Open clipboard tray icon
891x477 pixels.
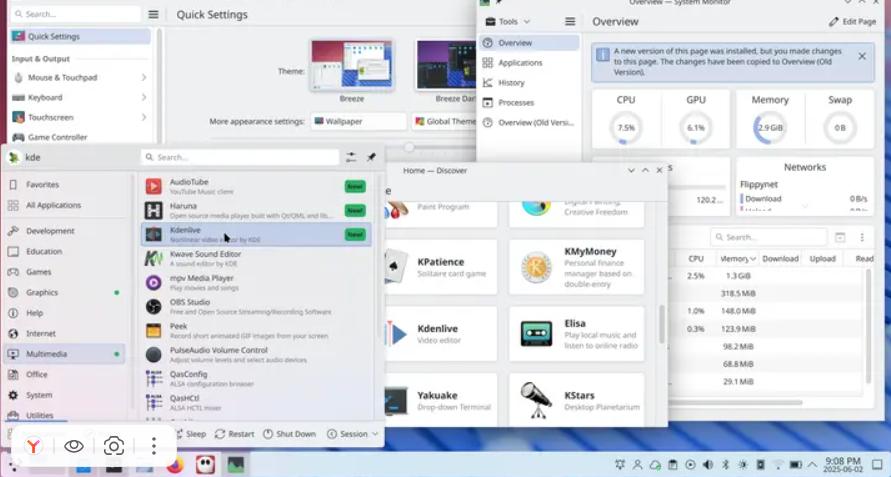[673, 465]
